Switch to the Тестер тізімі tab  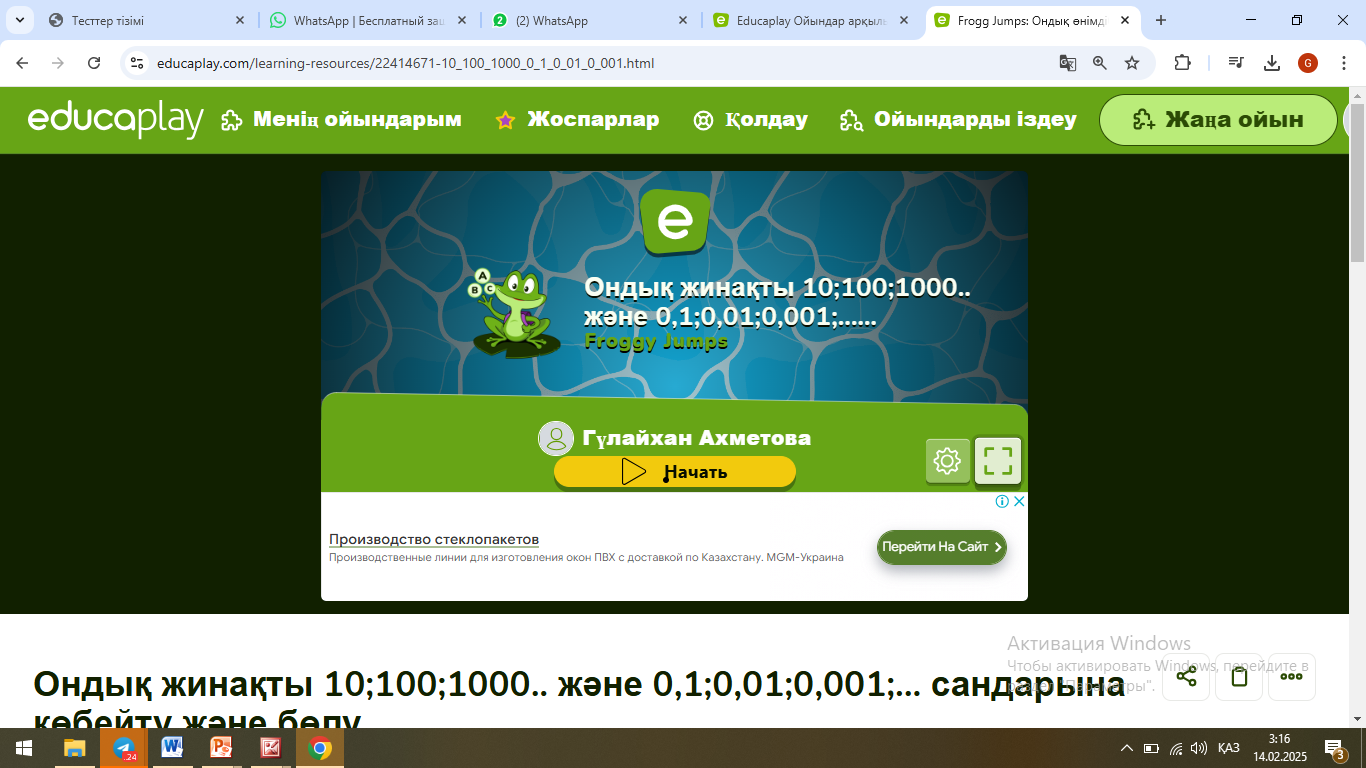coord(107,20)
